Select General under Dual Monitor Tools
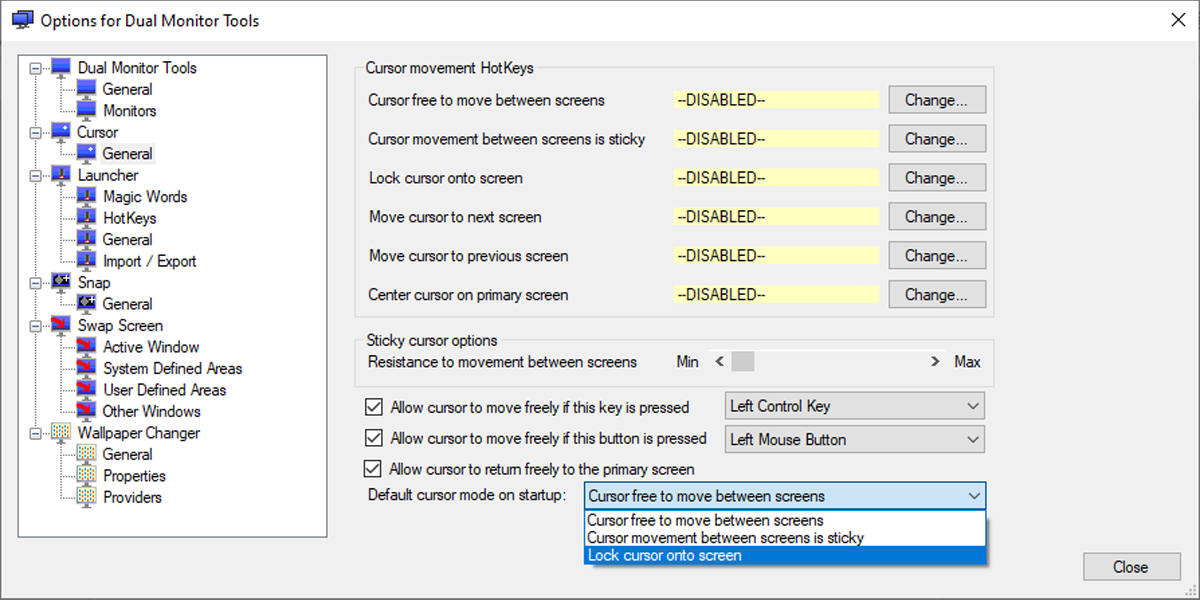 click(x=127, y=89)
